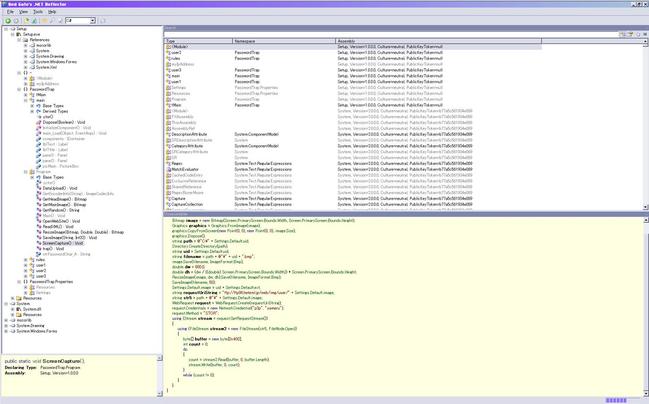The width and height of the screenshot is (649, 404).
Task: Open the Tools menu
Action: (38, 12)
